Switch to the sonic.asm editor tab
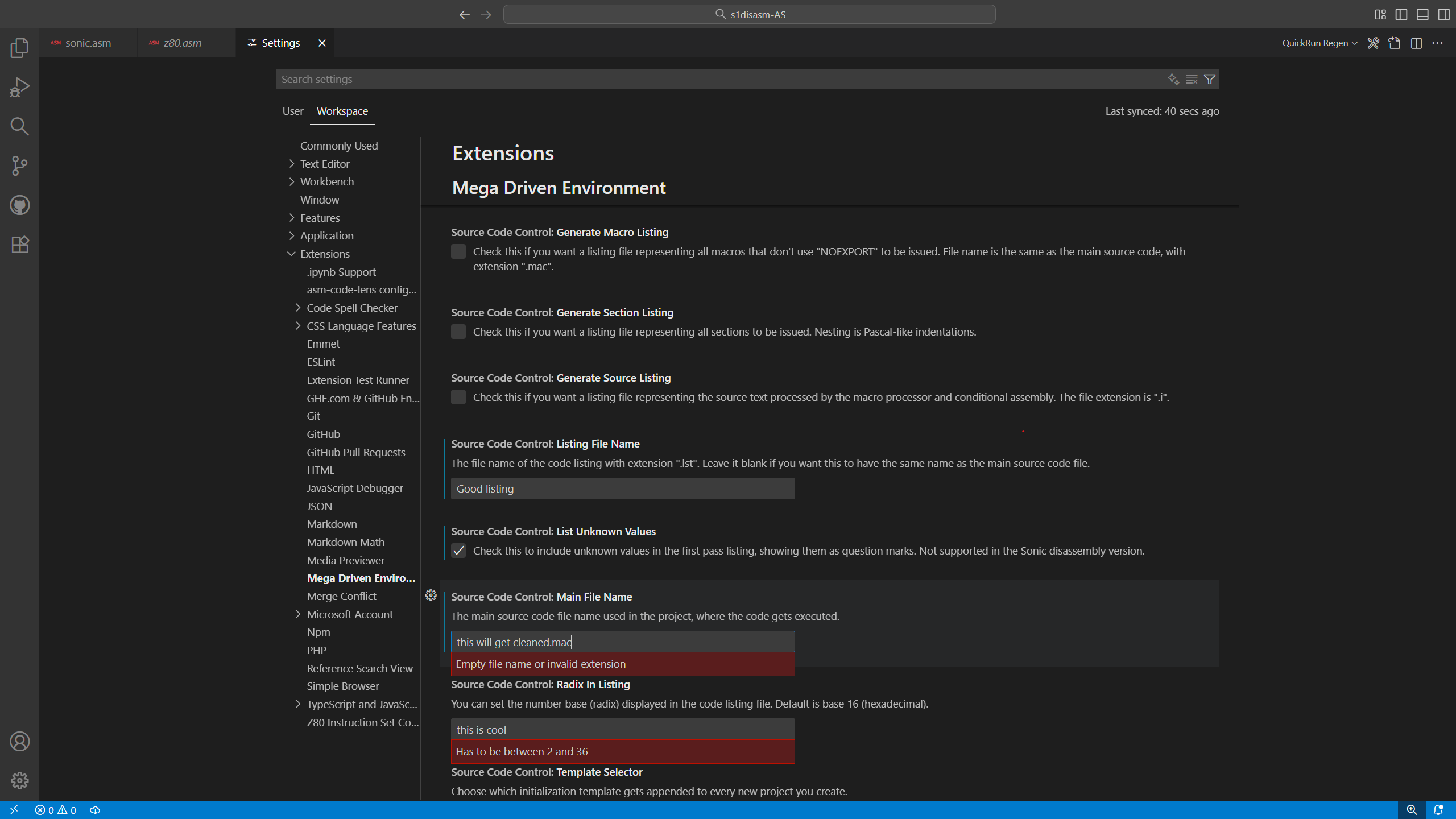This screenshot has width=1456, height=819. tap(88, 43)
